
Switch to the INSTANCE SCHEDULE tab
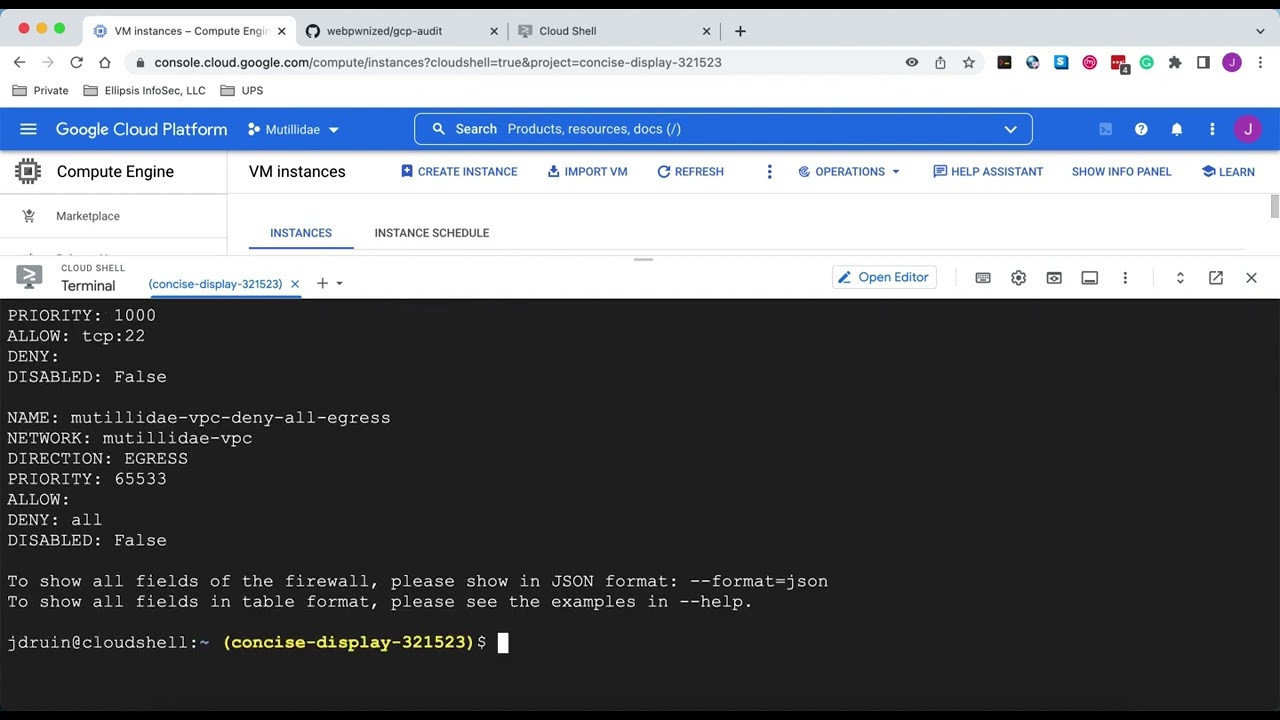(432, 233)
